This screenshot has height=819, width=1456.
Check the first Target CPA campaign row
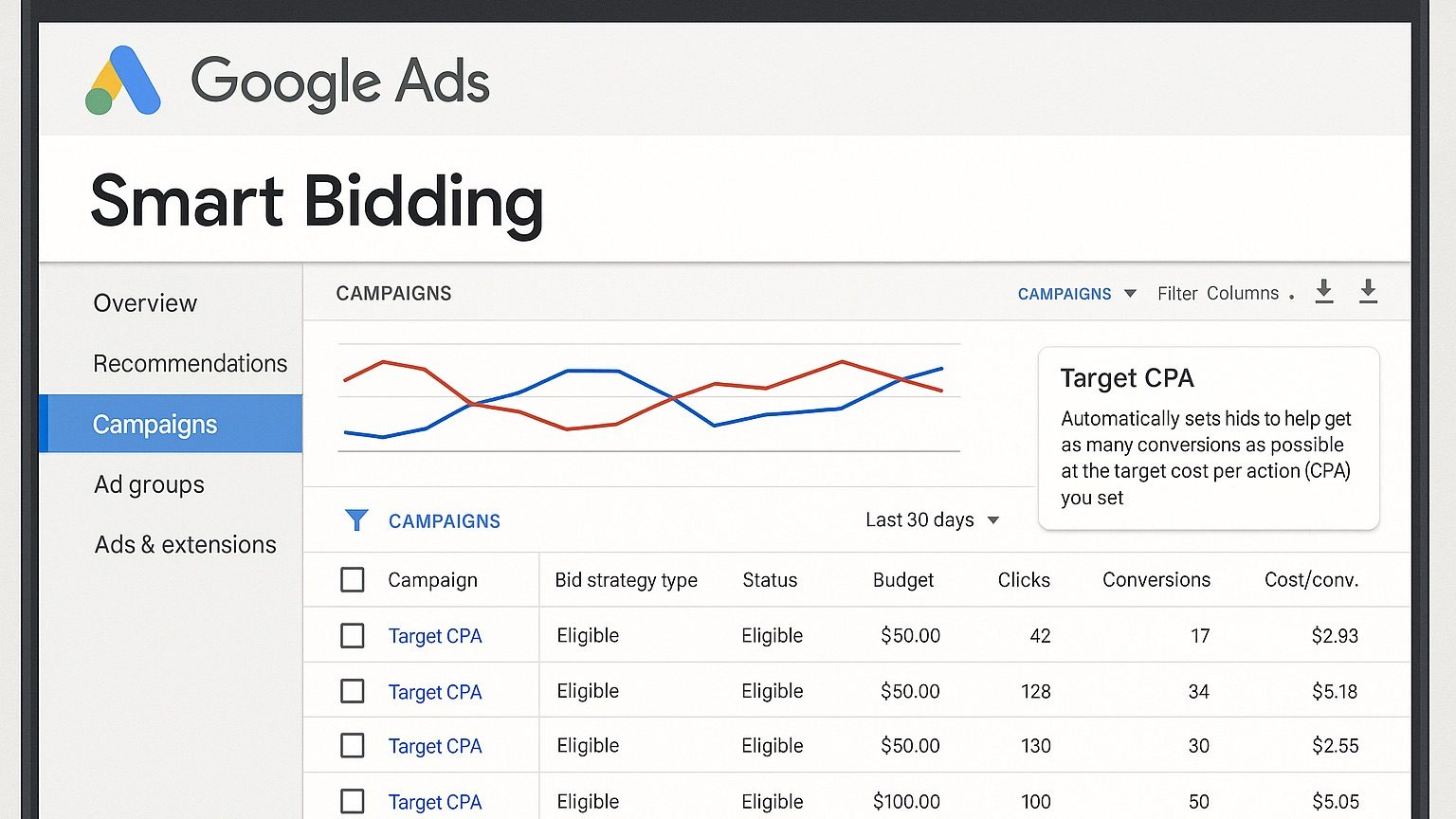[x=353, y=635]
